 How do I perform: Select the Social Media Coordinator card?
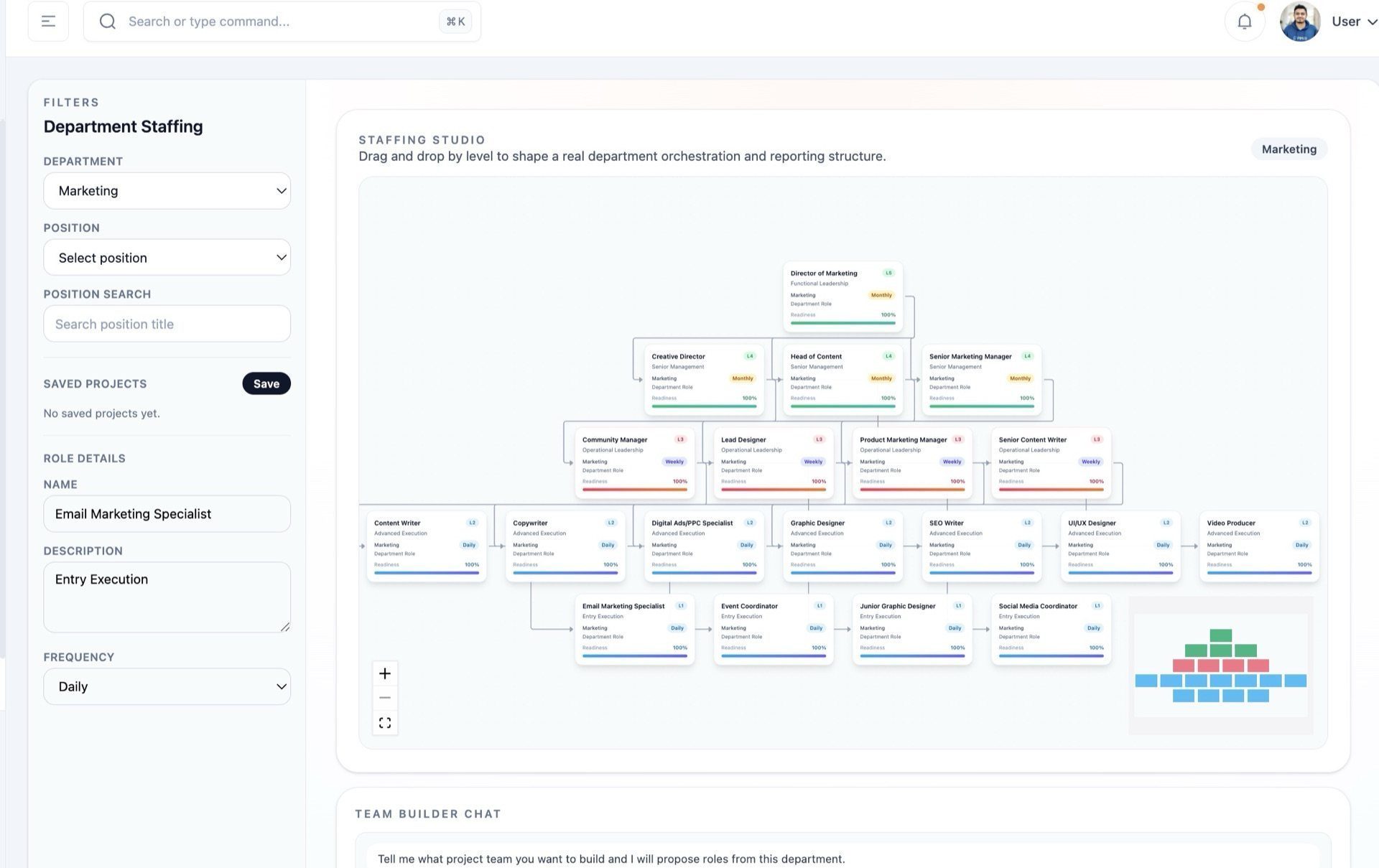click(1051, 630)
